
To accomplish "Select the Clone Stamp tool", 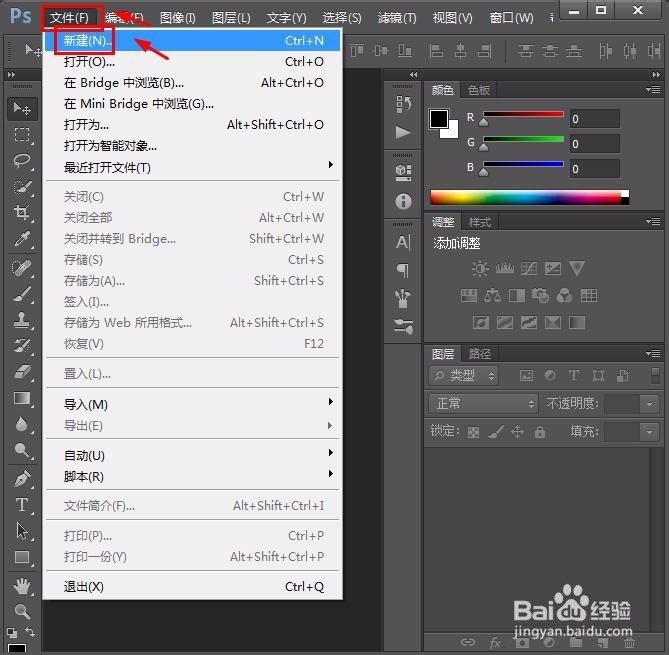I will tap(22, 320).
